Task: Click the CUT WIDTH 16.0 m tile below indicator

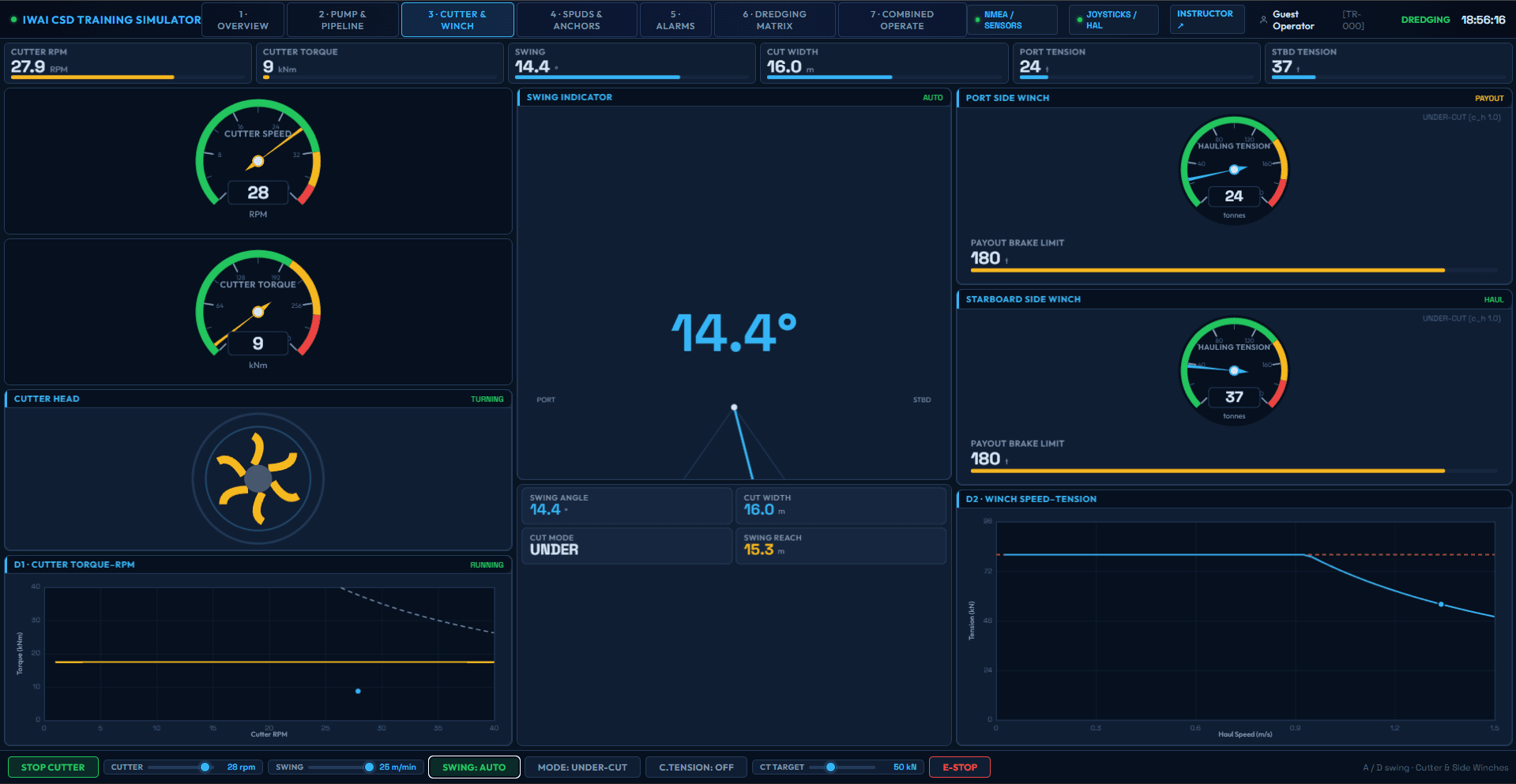Action: pyautogui.click(x=841, y=505)
